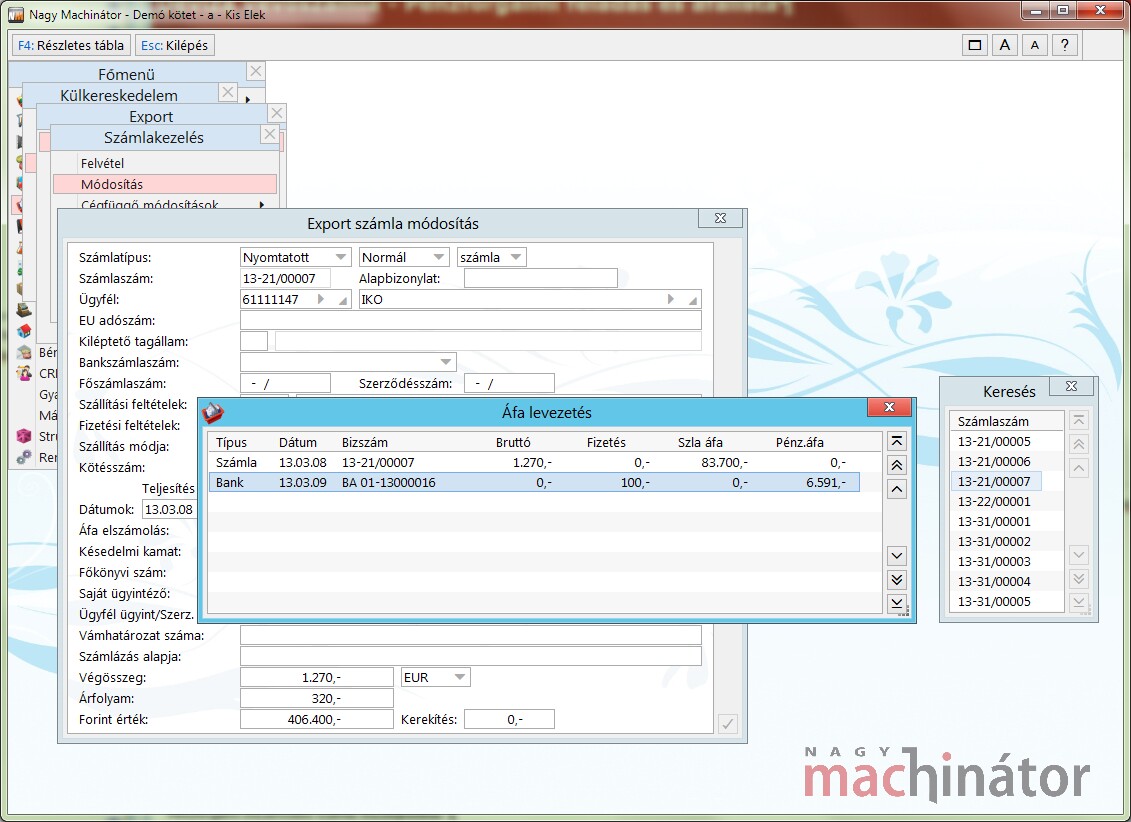Click the larger font size A icon
The width and height of the screenshot is (1131, 822).
[x=1005, y=45]
